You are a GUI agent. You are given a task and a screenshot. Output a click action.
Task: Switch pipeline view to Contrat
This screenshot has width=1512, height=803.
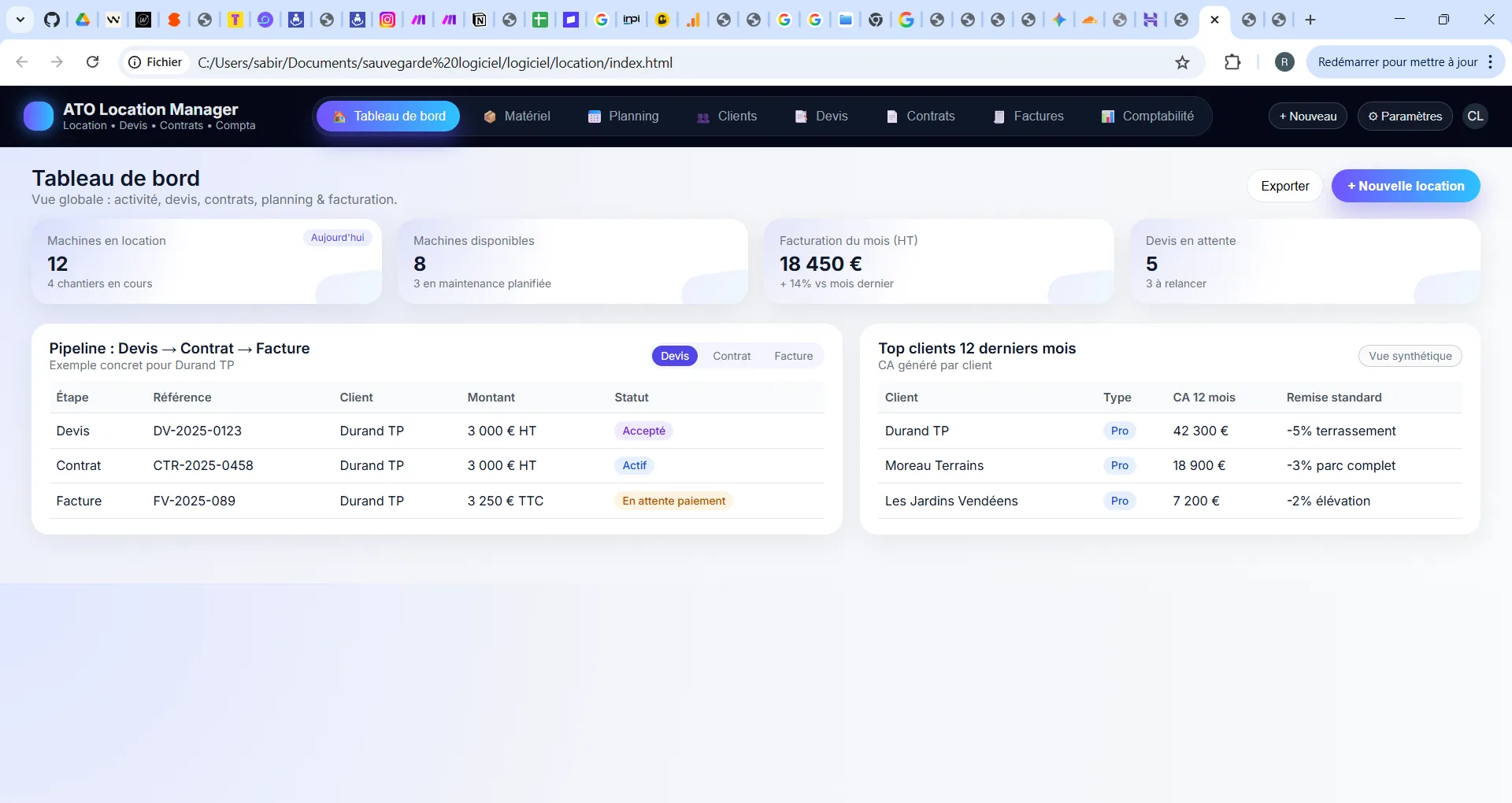732,356
